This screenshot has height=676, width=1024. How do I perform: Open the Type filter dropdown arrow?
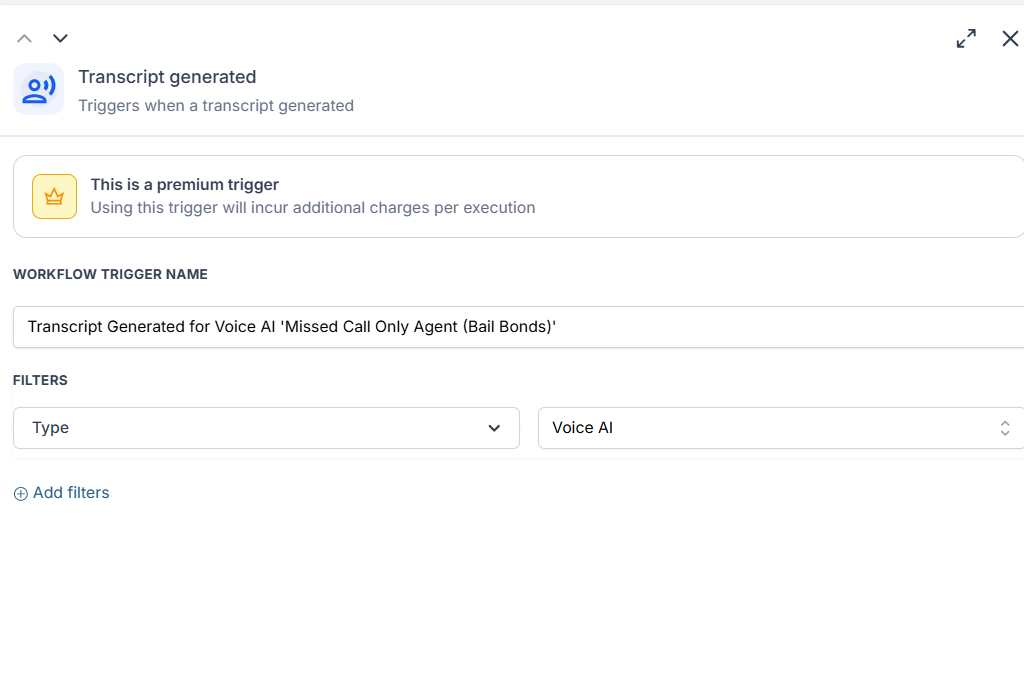pos(494,428)
